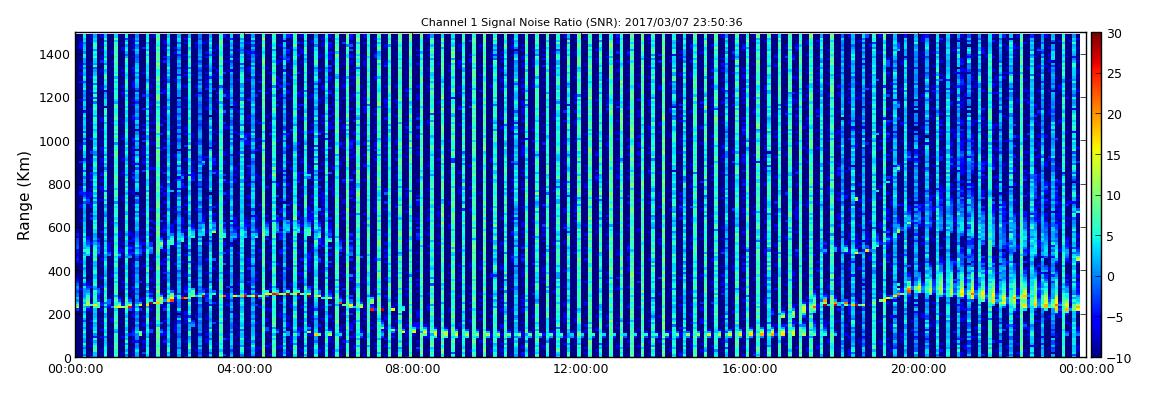Click the colorbar tick label 30
This screenshot has width=1150, height=407.
pos(1114,34)
